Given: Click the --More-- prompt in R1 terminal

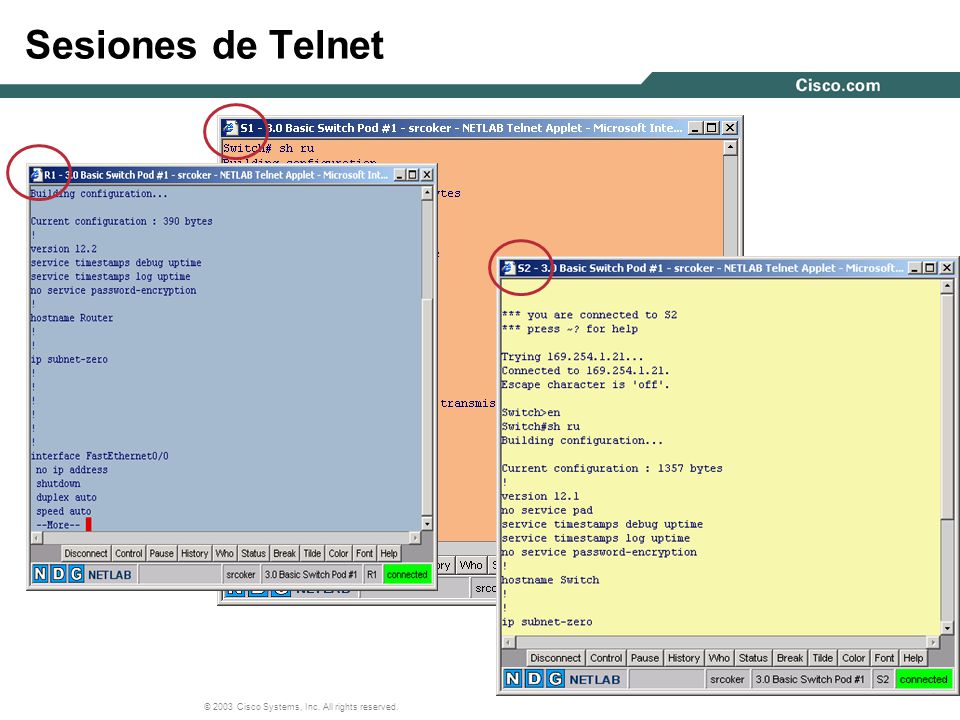Looking at the screenshot, I should pyautogui.click(x=58, y=525).
